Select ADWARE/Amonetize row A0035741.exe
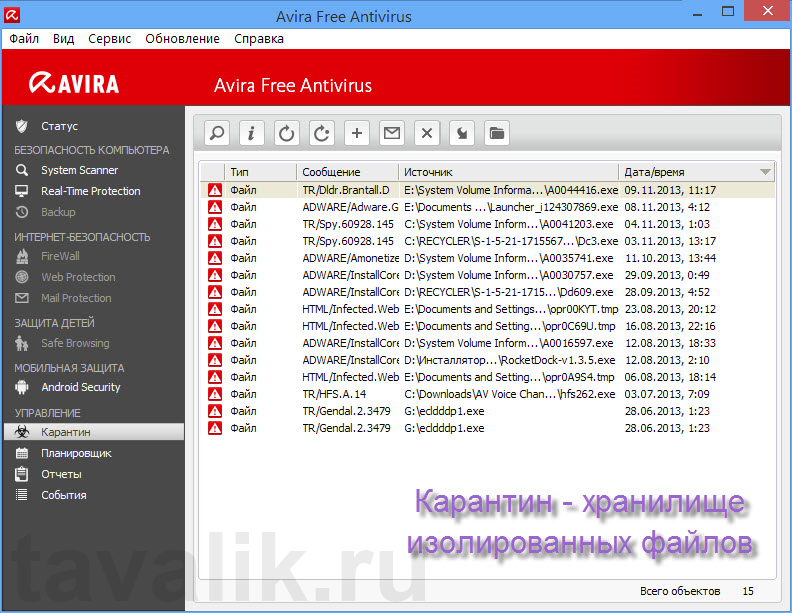792x613 pixels. [x=487, y=258]
